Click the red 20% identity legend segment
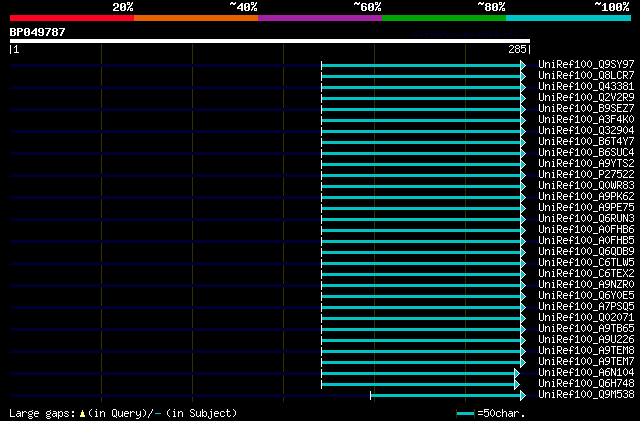The image size is (640, 421). pos(72,18)
